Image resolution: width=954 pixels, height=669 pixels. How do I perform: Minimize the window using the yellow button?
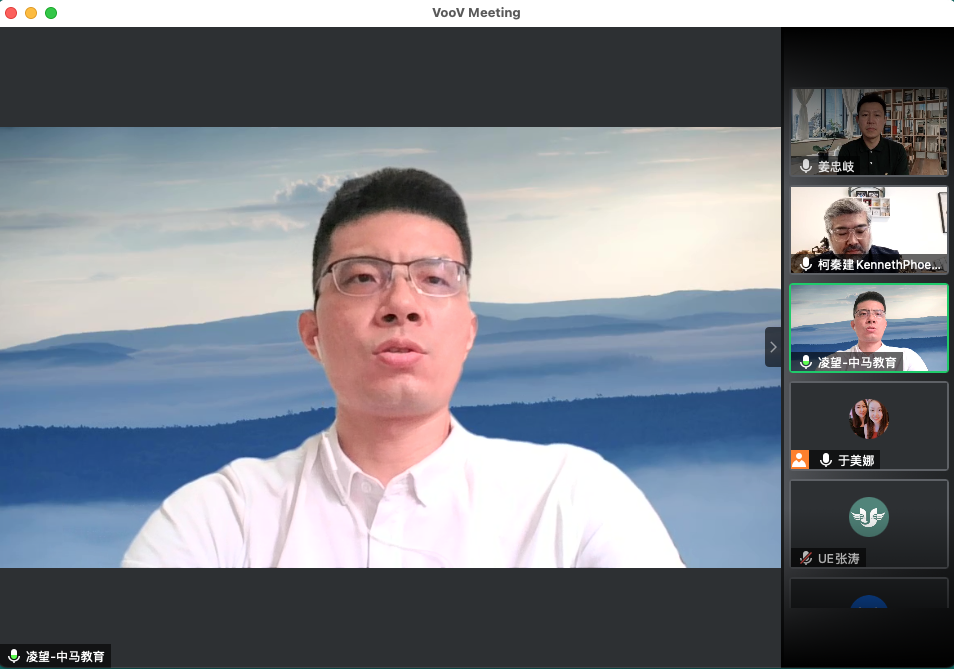[x=31, y=13]
